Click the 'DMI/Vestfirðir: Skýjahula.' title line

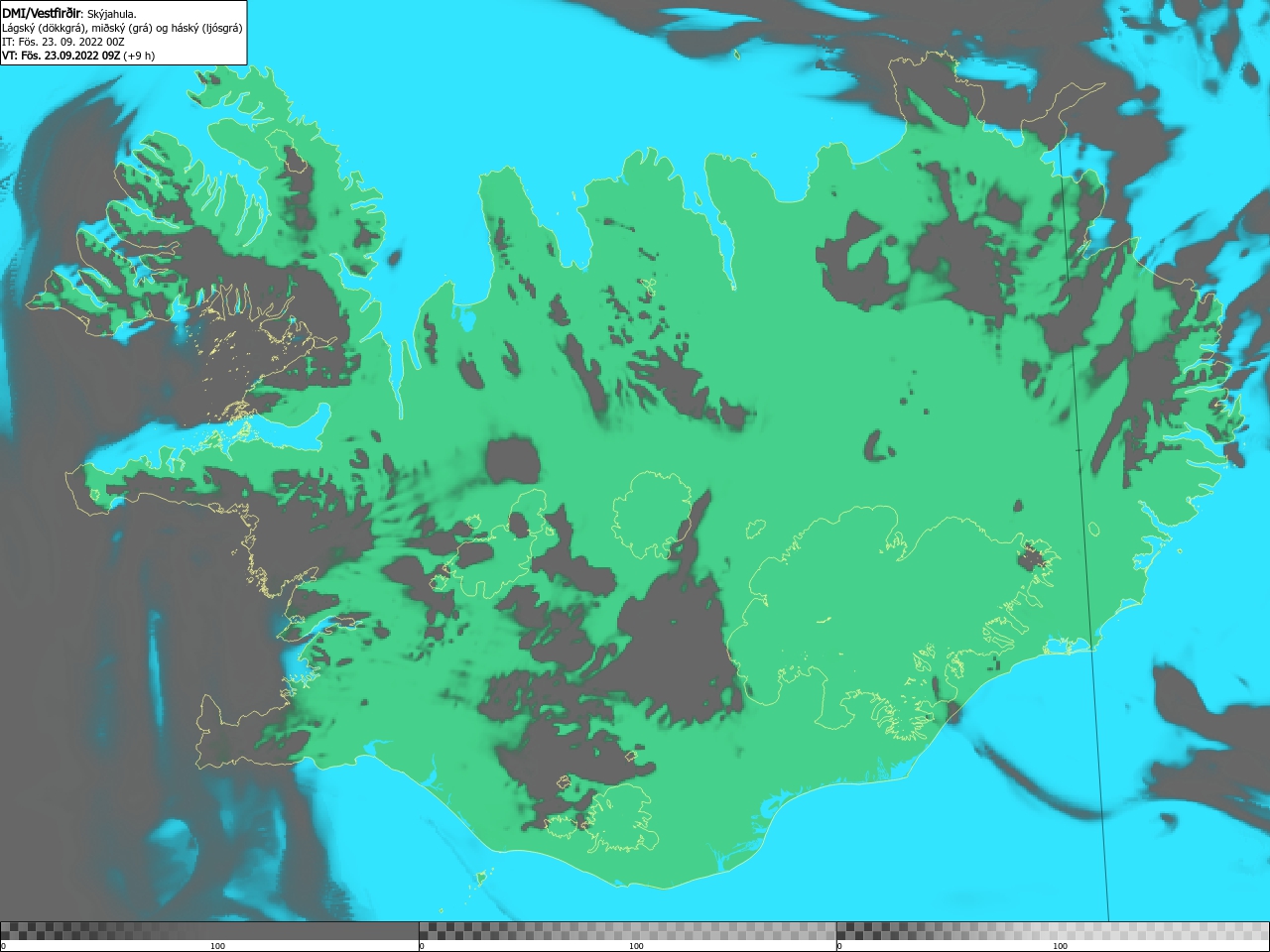69,13
